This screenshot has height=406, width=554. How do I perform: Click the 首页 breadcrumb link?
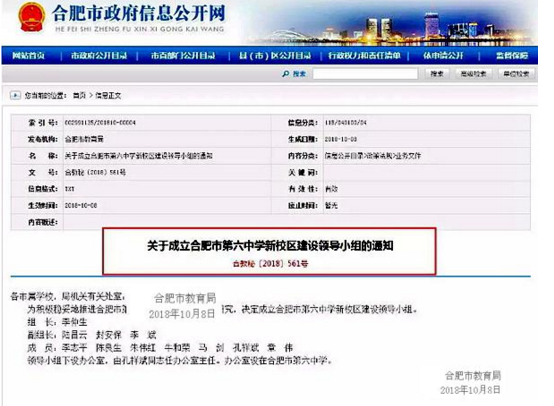point(79,95)
